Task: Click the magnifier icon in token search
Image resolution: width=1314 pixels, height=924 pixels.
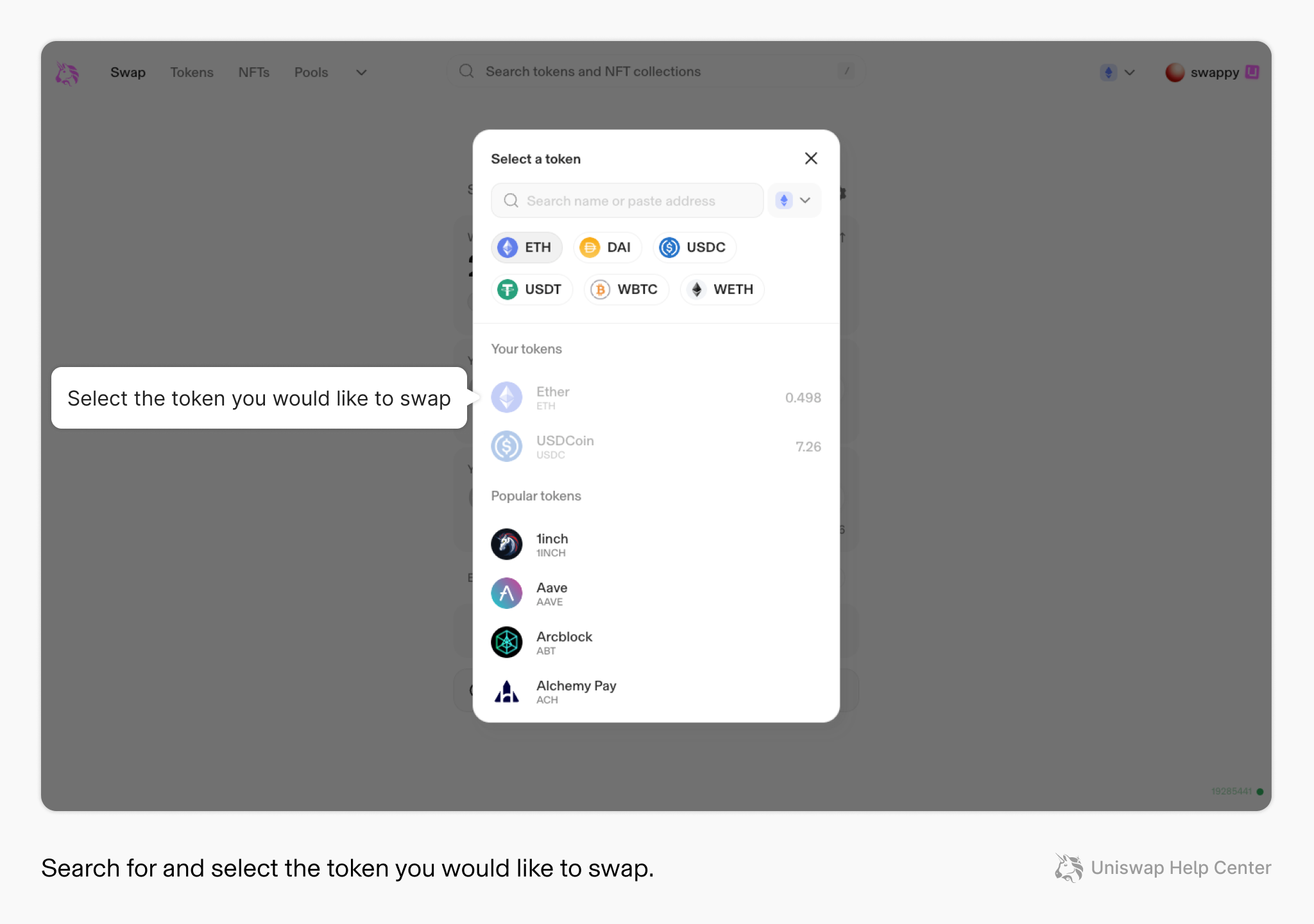Action: (511, 201)
